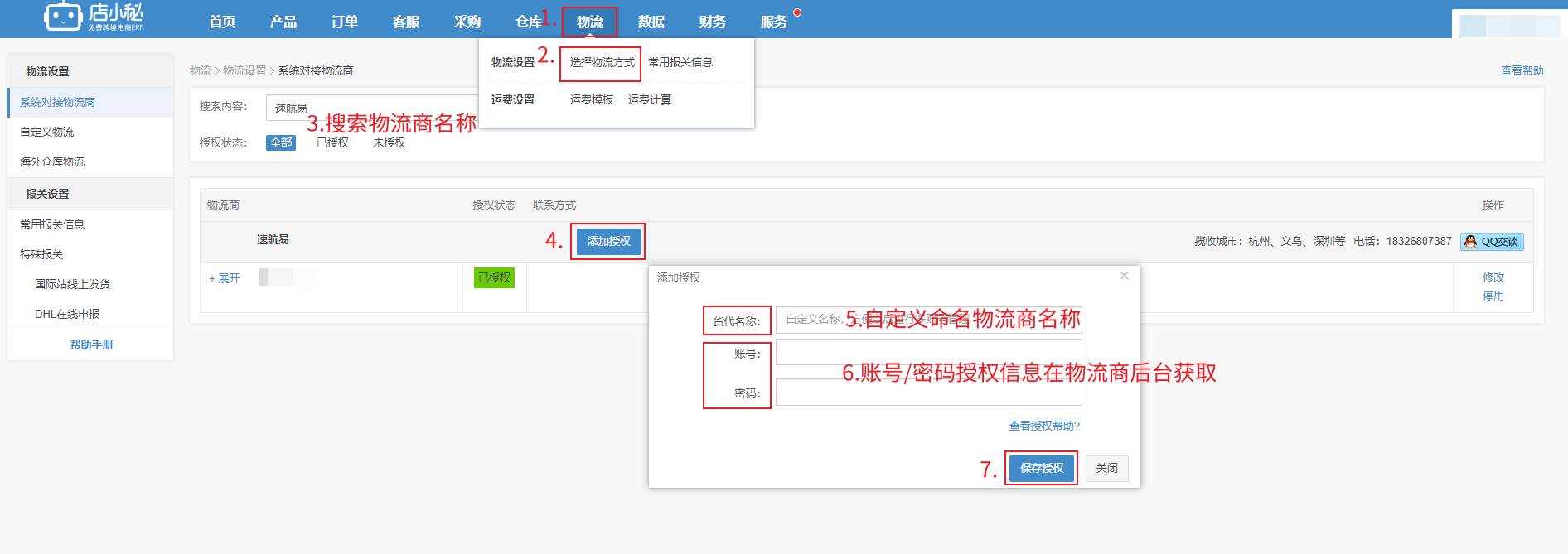Open the 客服 menu
This screenshot has height=554, width=1568.
click(406, 22)
